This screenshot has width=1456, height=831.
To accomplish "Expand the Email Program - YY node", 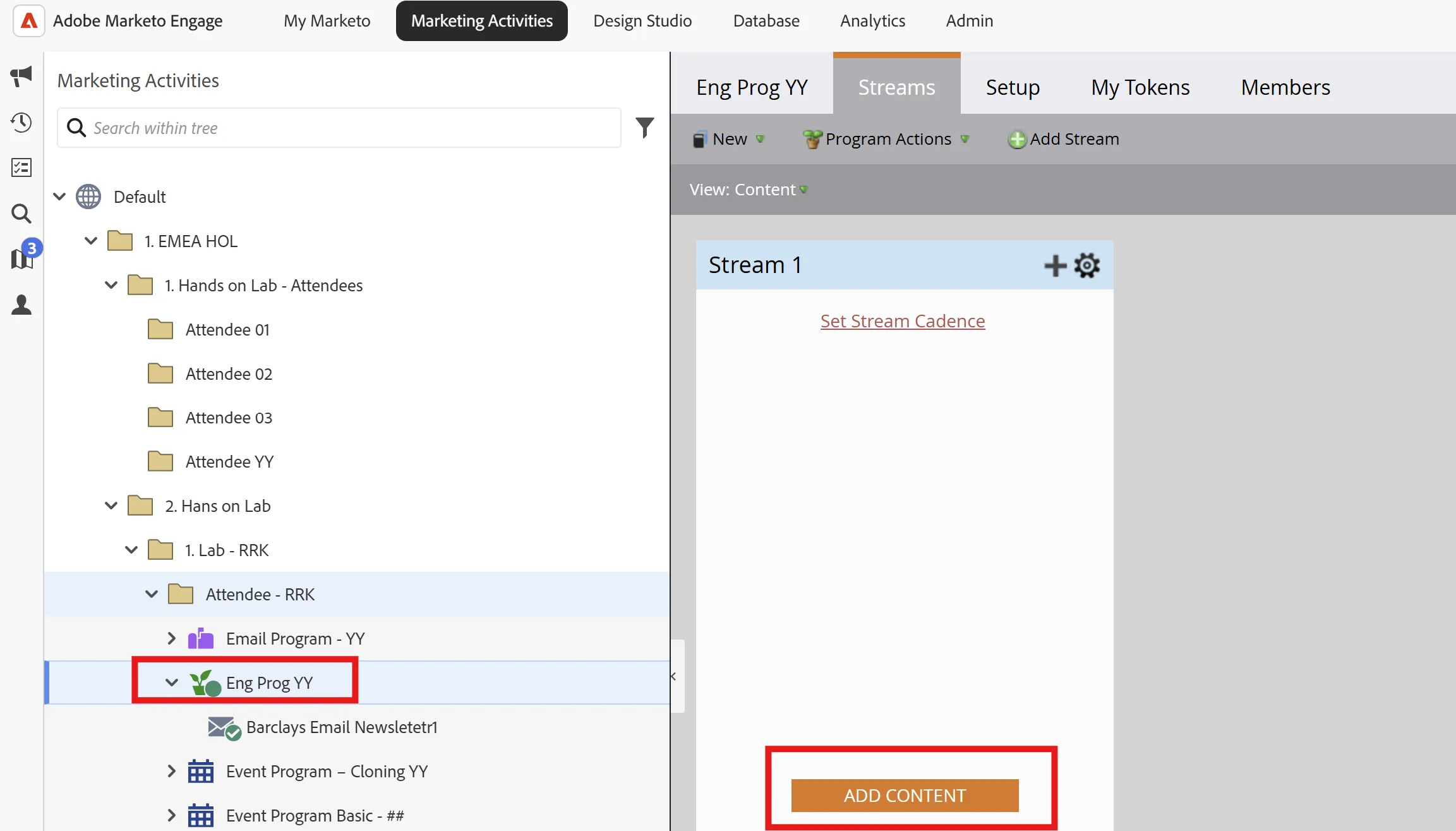I will click(x=172, y=638).
